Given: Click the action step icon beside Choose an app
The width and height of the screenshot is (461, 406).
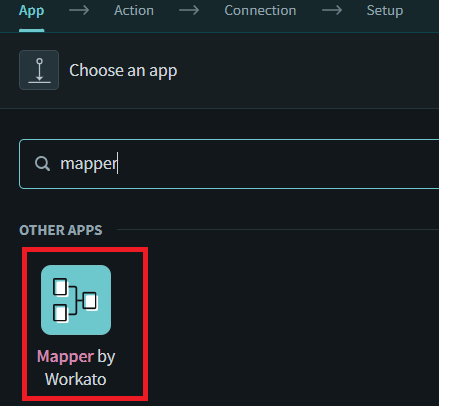Looking at the screenshot, I should (39, 70).
